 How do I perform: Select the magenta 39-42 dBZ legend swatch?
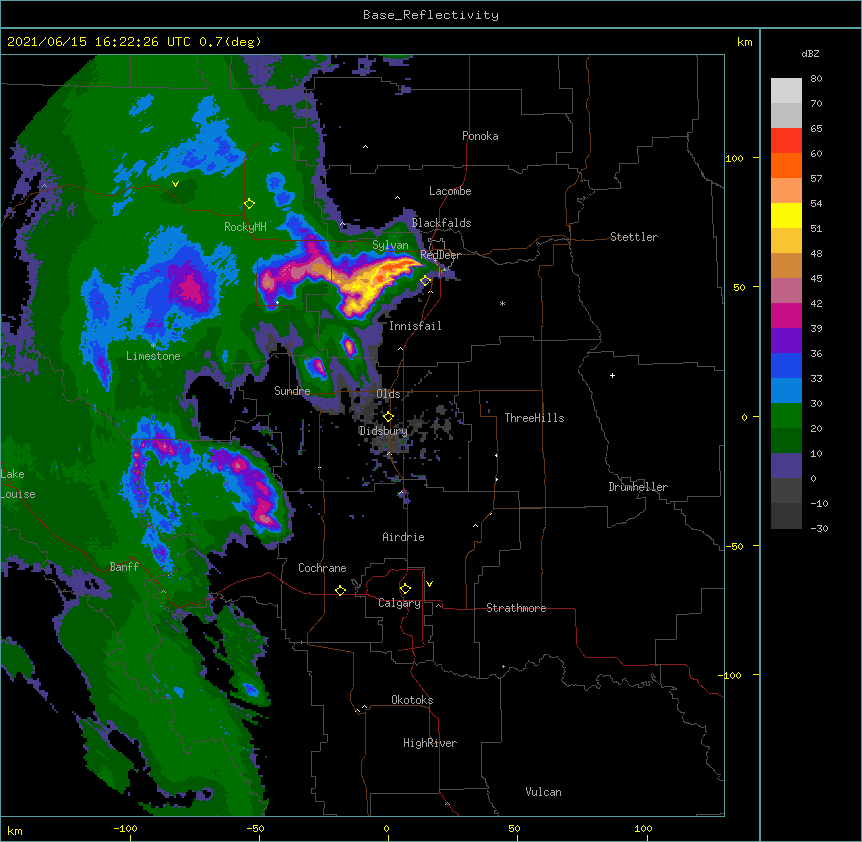tap(786, 315)
